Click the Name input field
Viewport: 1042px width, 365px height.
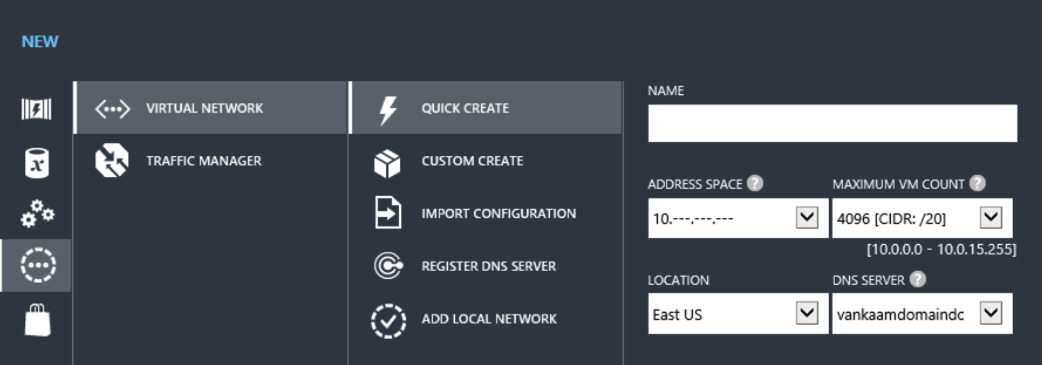832,123
